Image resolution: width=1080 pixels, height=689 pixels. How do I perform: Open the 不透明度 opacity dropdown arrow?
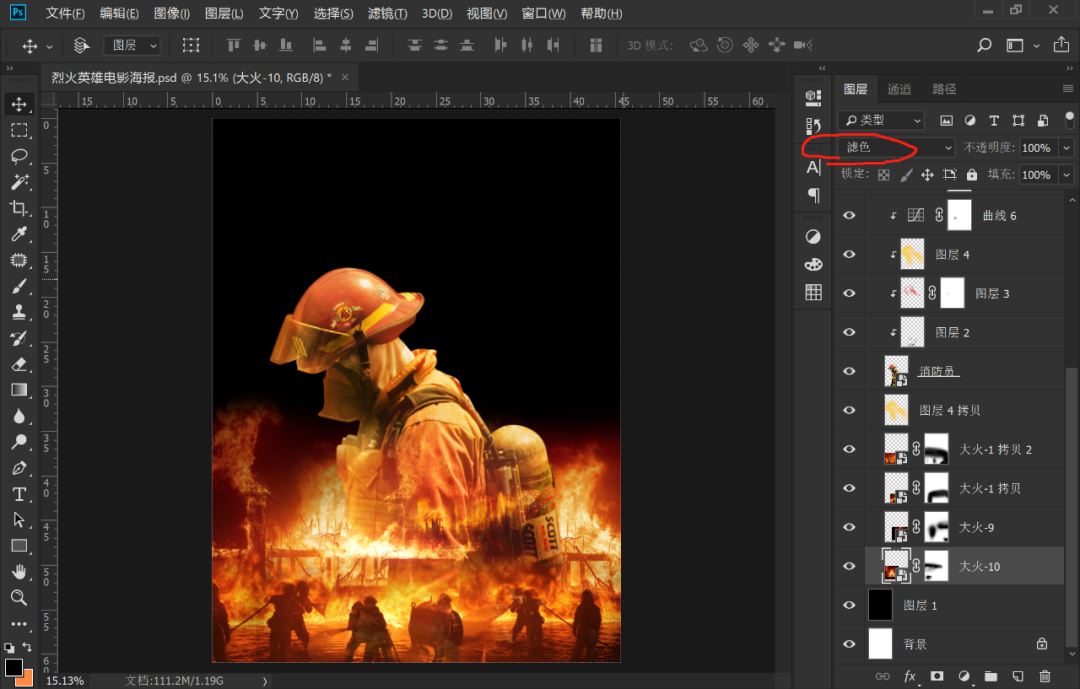(x=1066, y=147)
